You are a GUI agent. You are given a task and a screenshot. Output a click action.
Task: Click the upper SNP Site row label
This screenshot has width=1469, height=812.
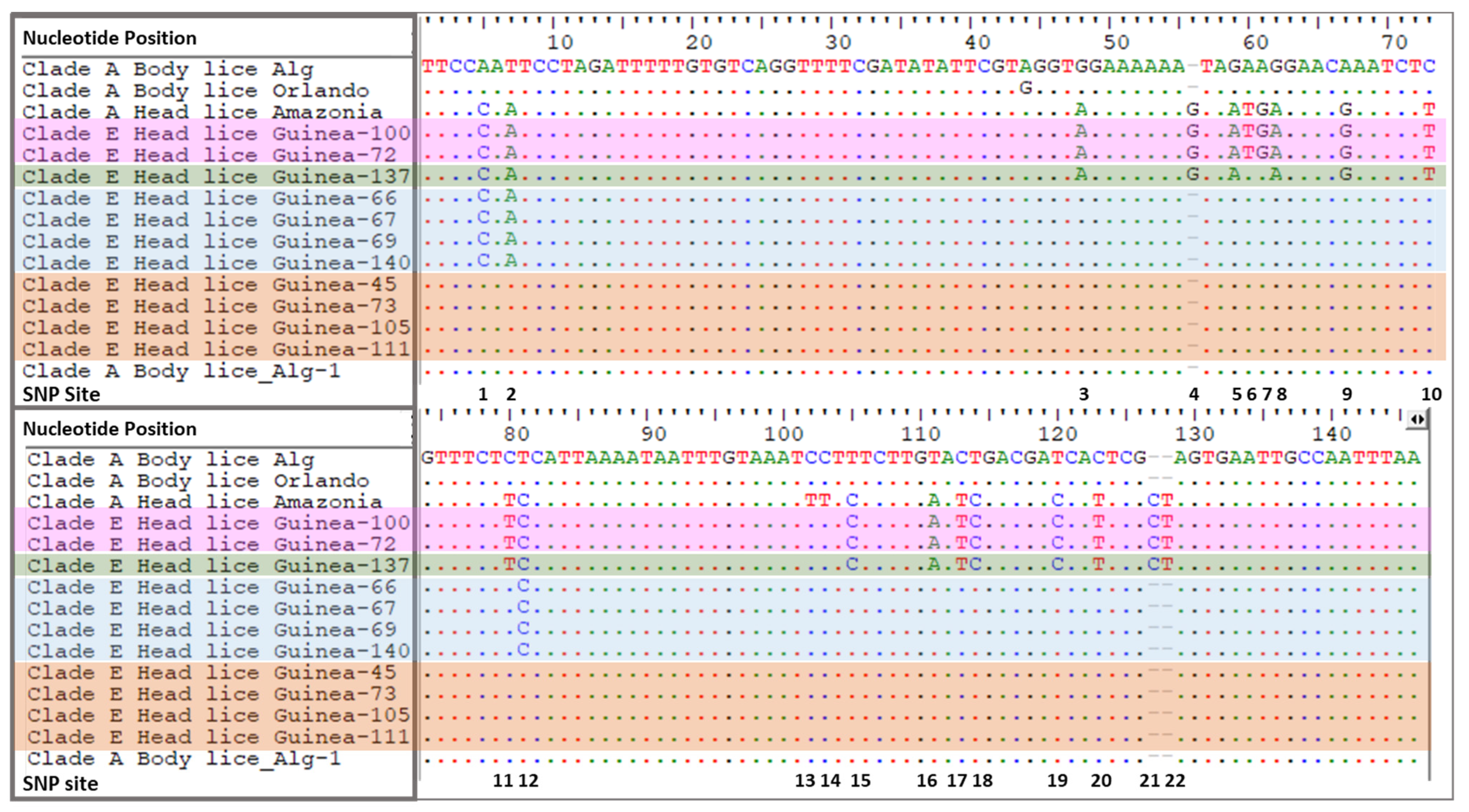[x=61, y=394]
